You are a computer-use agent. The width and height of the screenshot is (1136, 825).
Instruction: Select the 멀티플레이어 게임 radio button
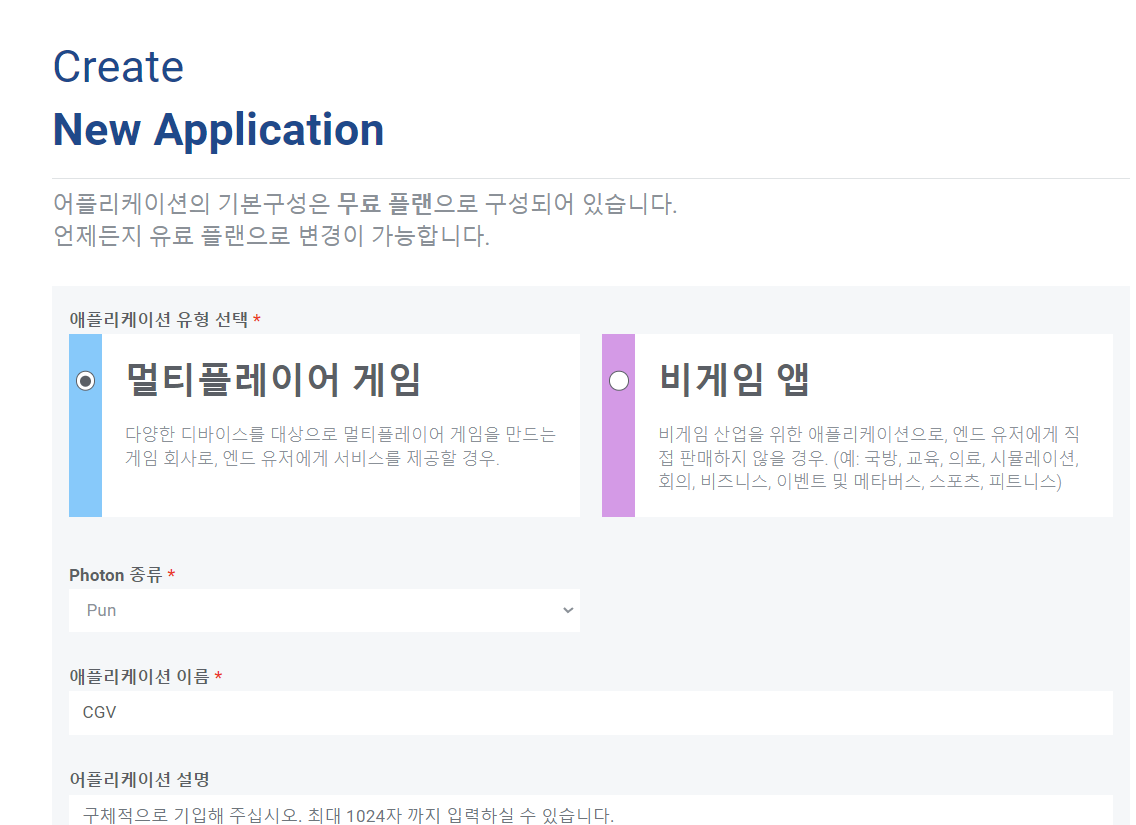(x=85, y=380)
